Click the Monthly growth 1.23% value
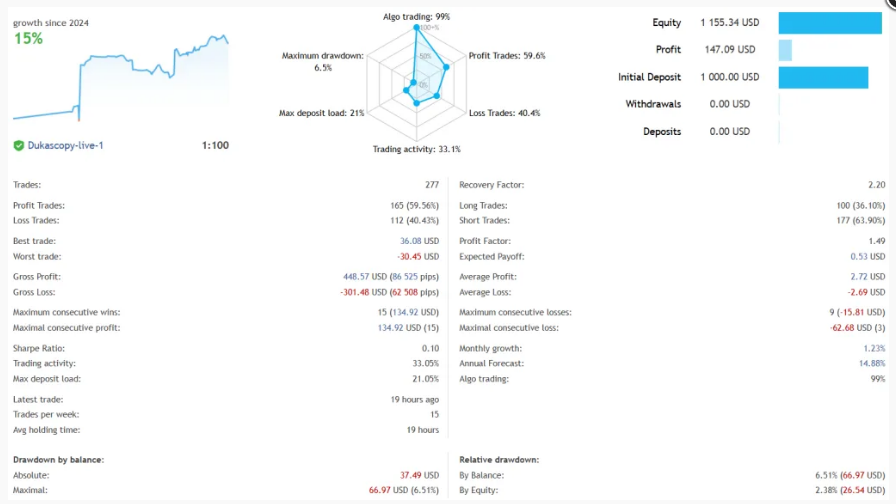This screenshot has height=504, width=896. (x=874, y=349)
